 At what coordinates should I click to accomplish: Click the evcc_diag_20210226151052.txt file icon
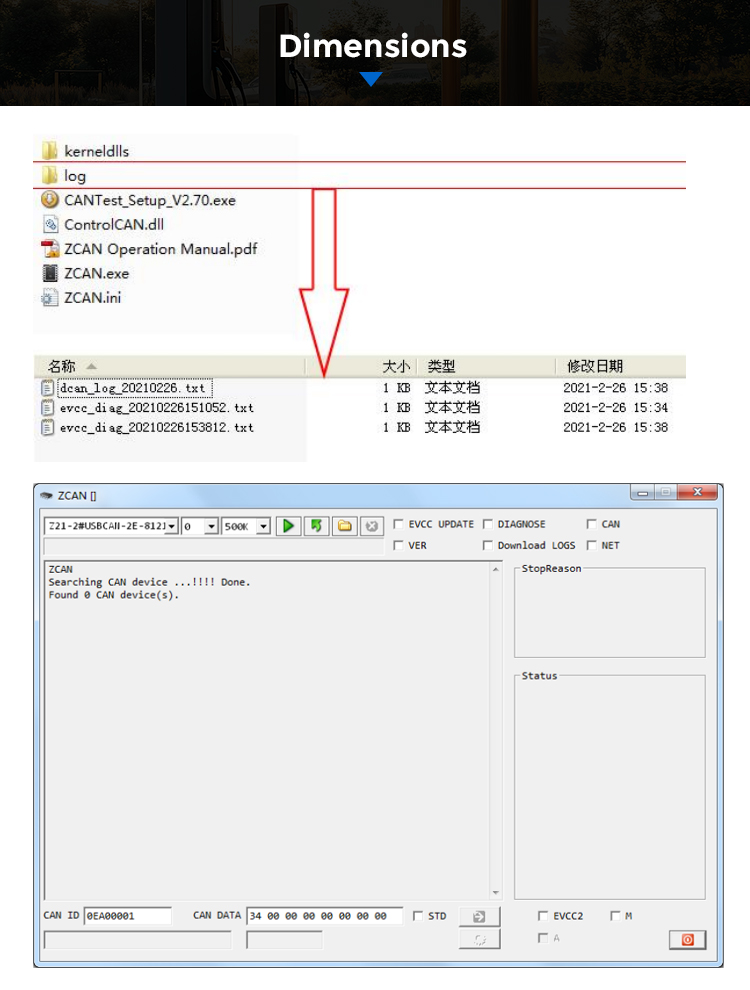(47, 408)
